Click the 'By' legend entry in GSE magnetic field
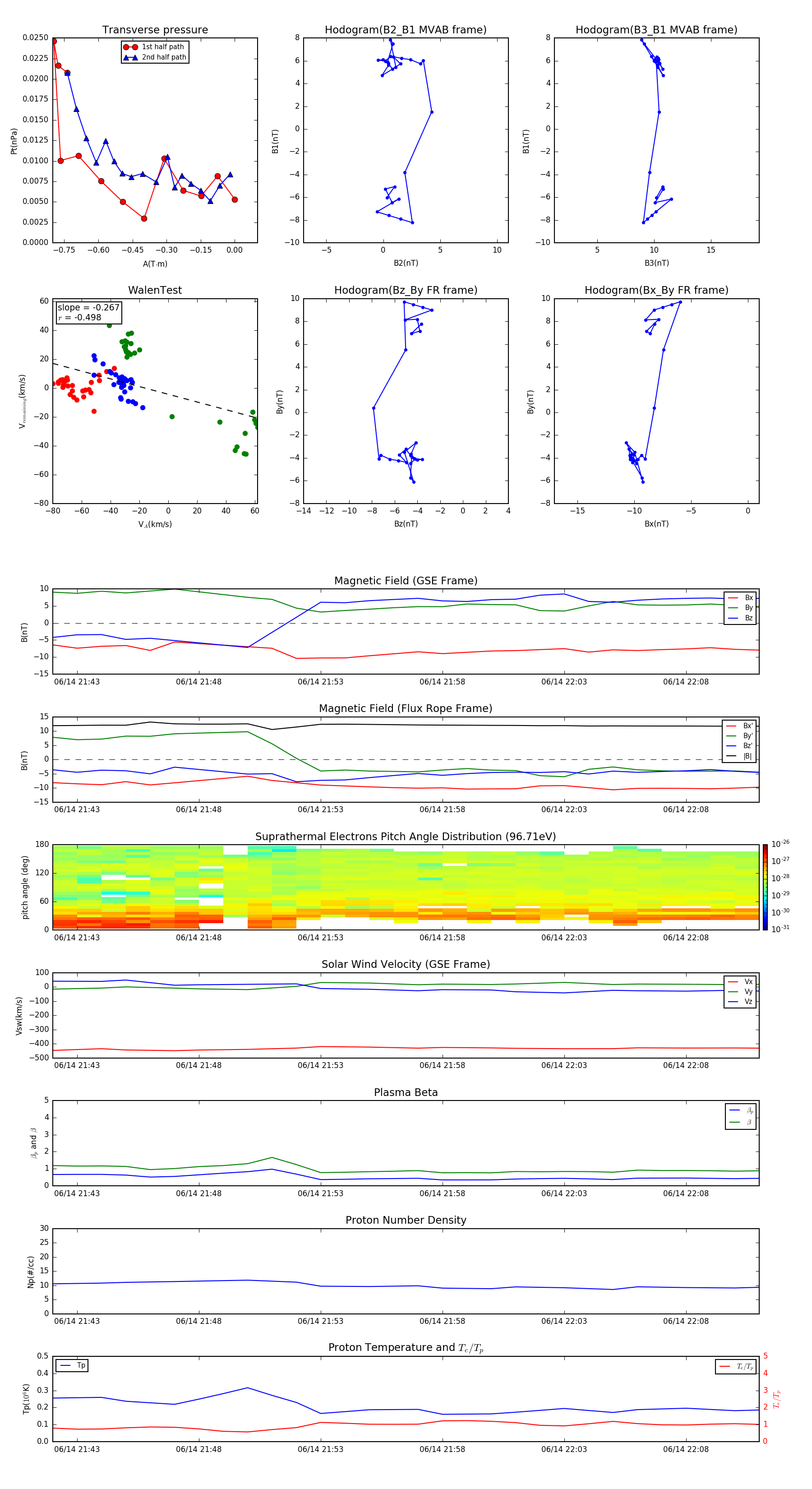This screenshot has height=1489, width=812. [740, 607]
